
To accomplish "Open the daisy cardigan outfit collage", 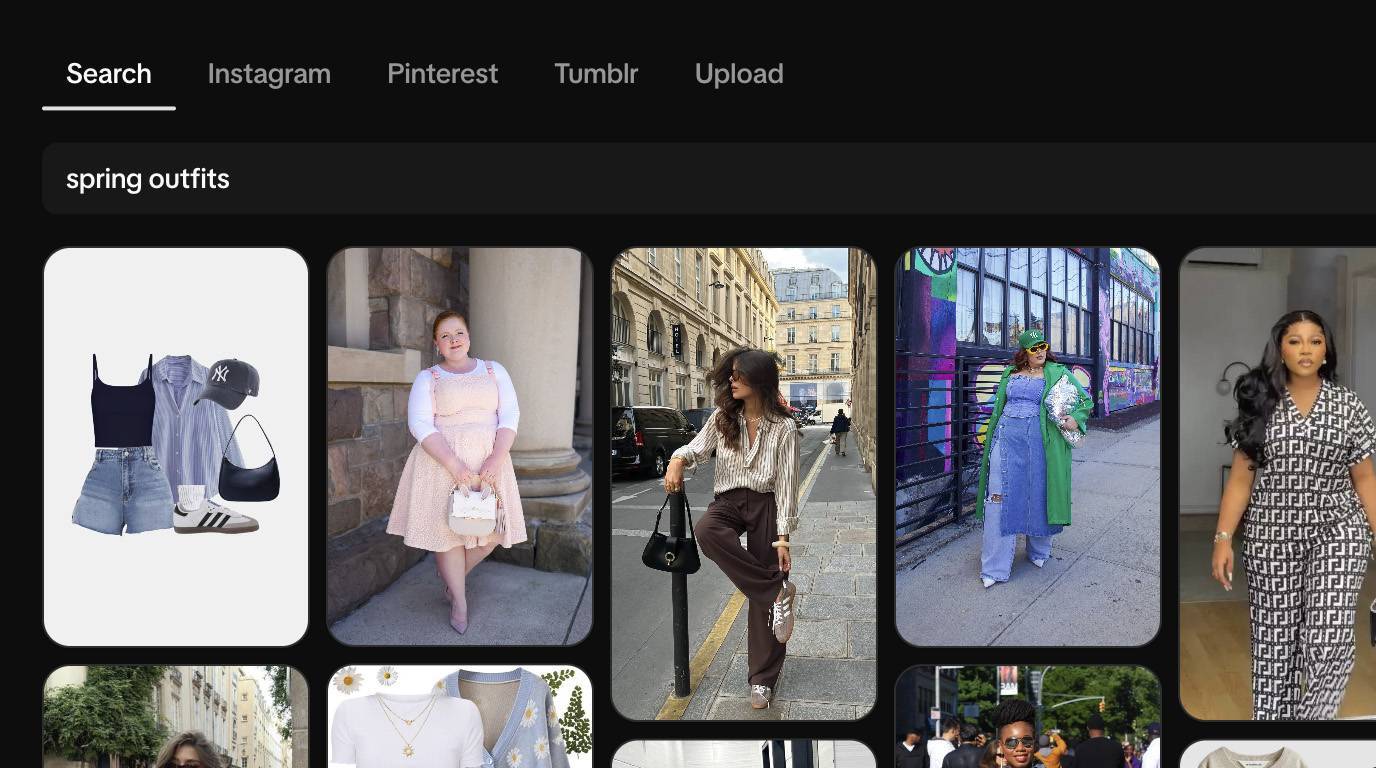I will click(x=460, y=715).
